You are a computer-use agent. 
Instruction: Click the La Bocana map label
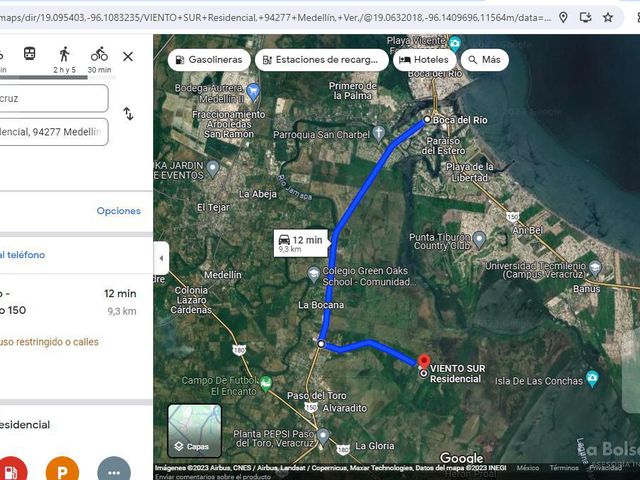(x=321, y=305)
